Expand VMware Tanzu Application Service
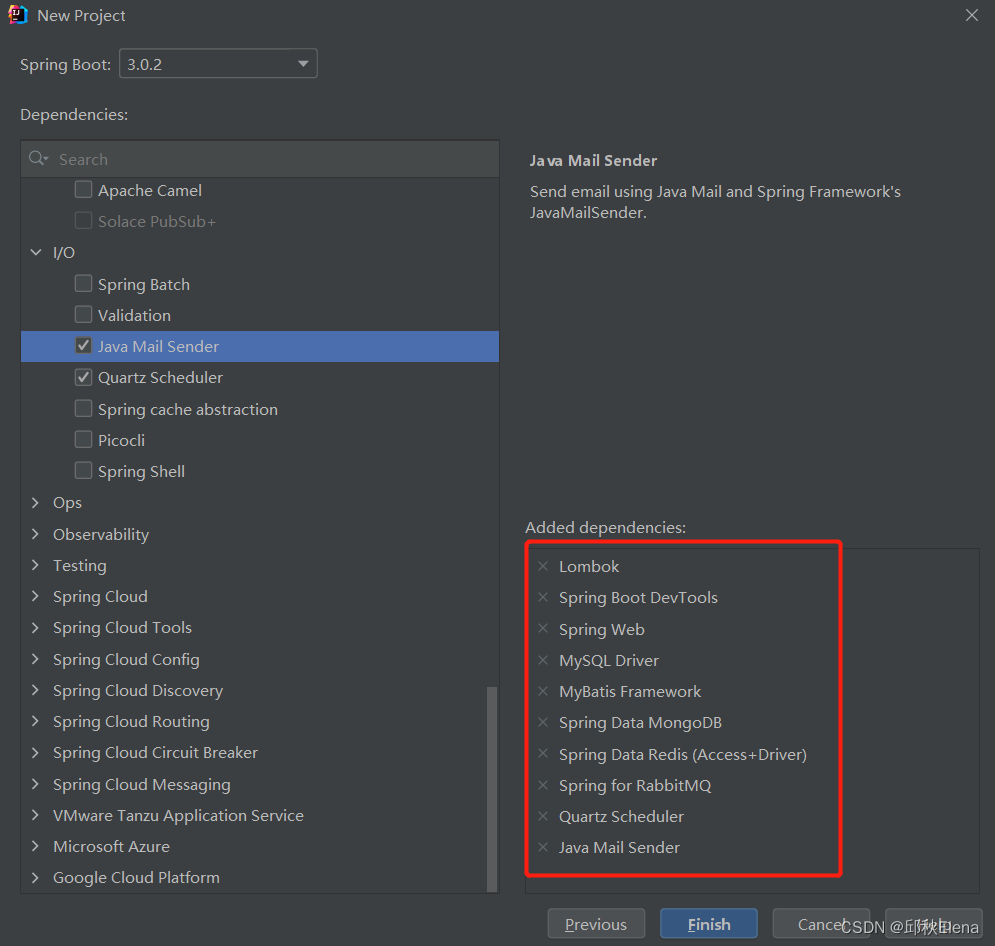 36,815
